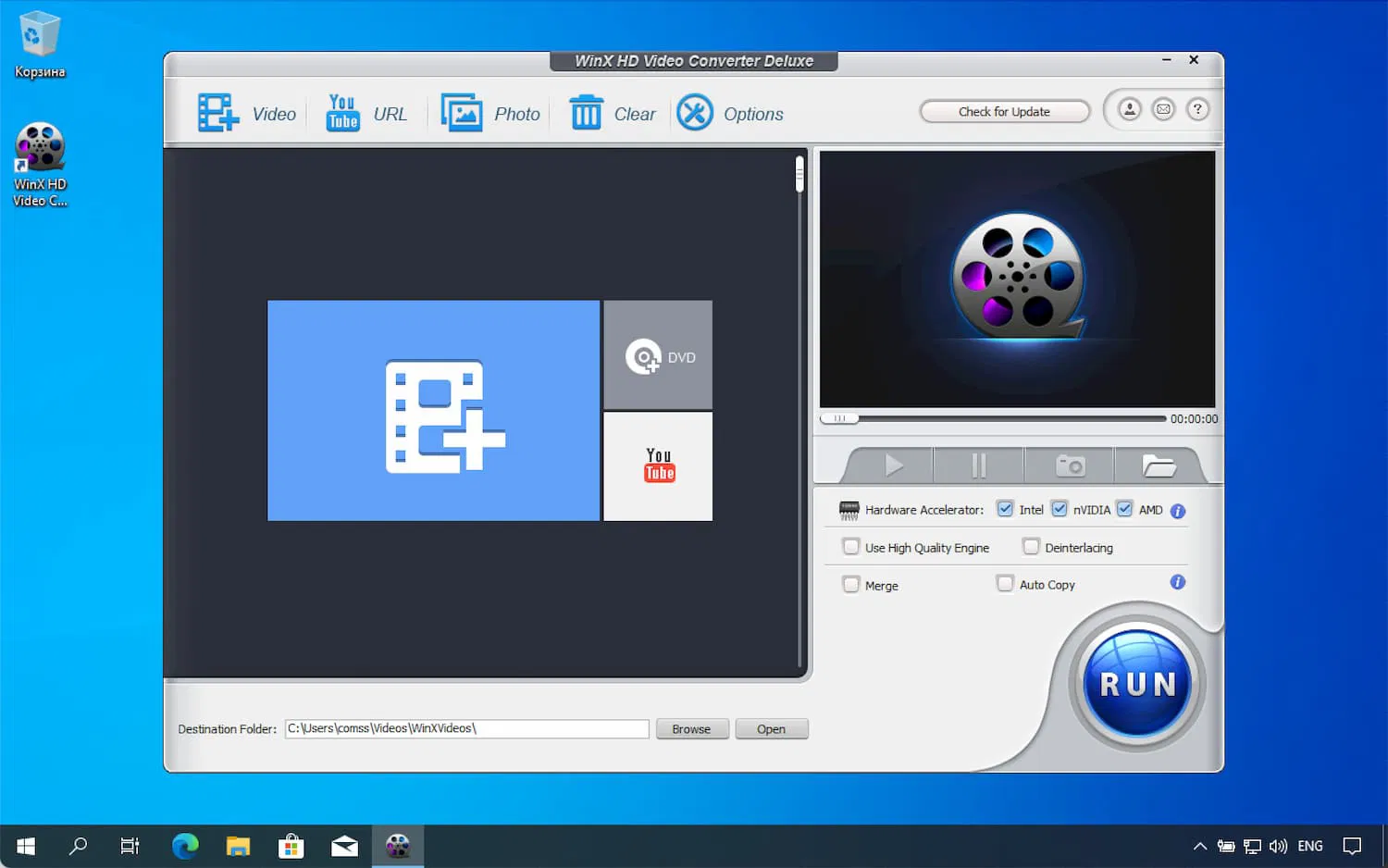Disable Intel hardware acceleration

[x=1005, y=509]
